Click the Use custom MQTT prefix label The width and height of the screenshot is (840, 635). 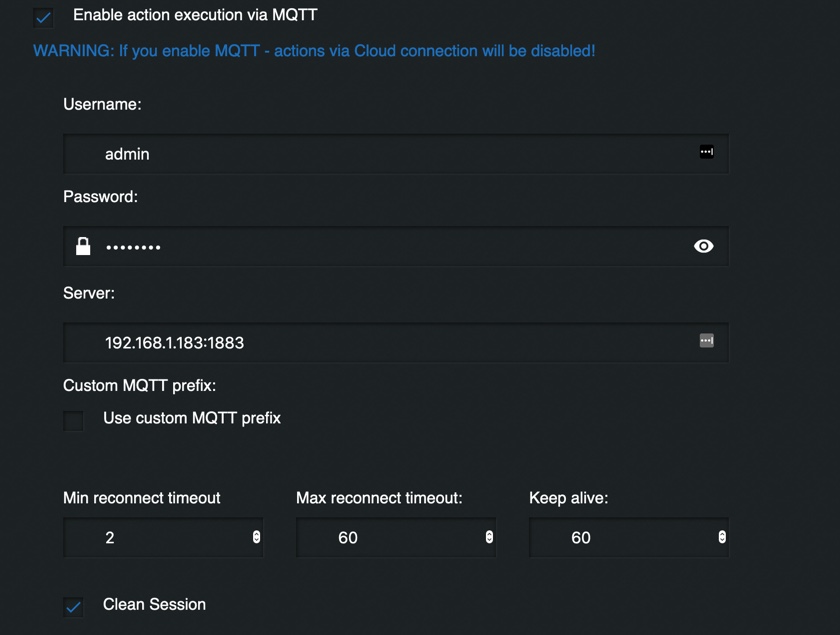192,418
